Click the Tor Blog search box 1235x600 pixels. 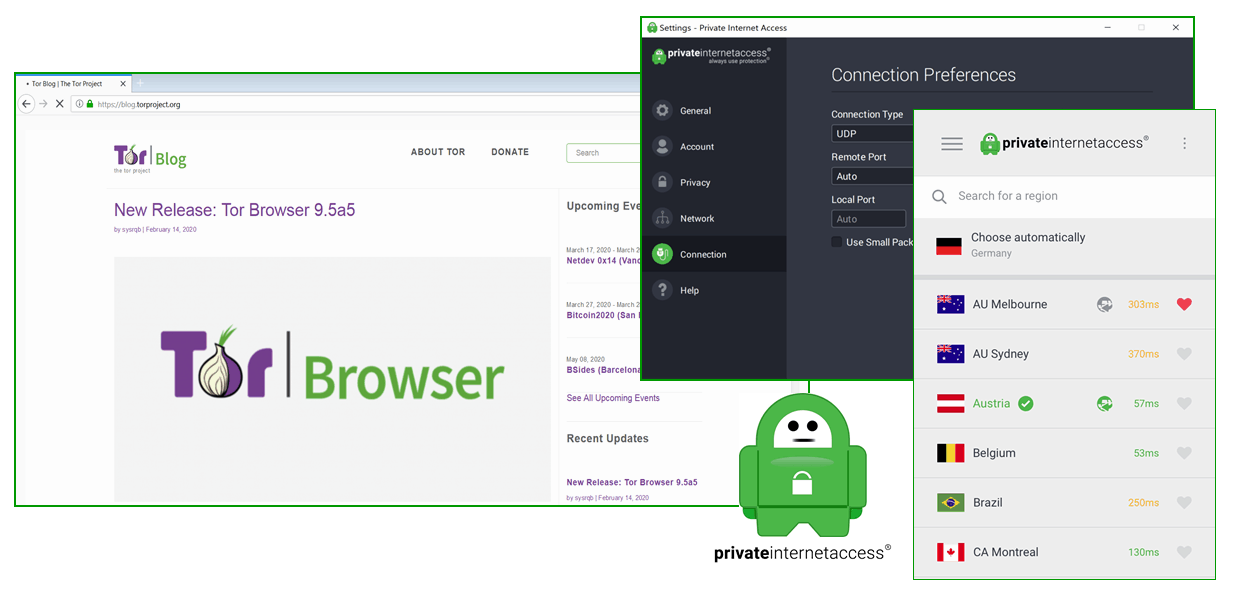point(603,153)
